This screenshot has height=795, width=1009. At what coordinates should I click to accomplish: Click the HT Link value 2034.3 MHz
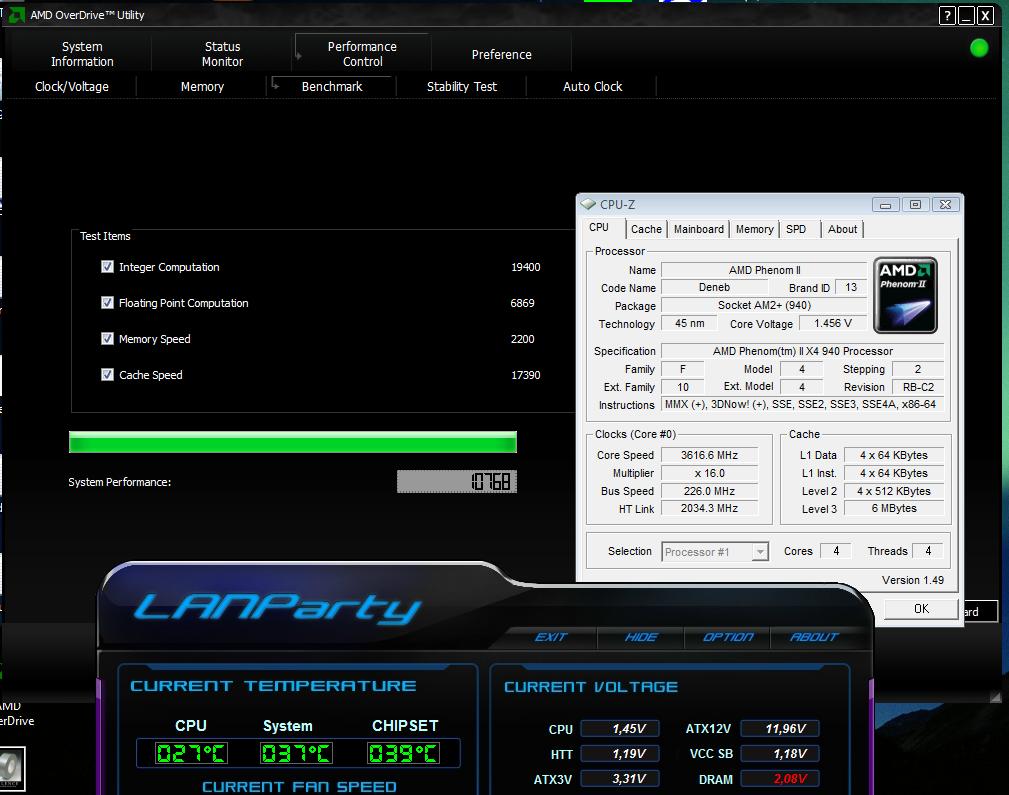click(709, 509)
